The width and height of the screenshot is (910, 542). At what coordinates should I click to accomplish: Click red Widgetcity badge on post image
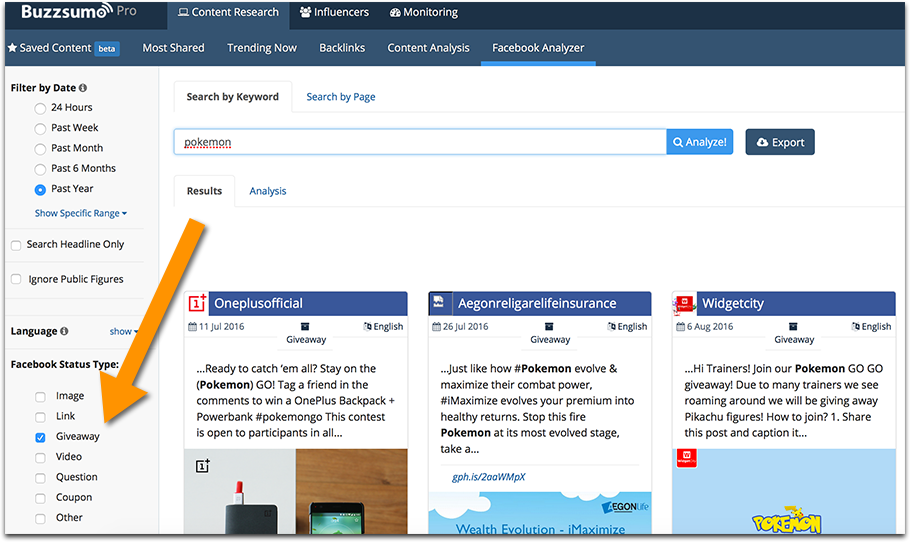tap(687, 458)
